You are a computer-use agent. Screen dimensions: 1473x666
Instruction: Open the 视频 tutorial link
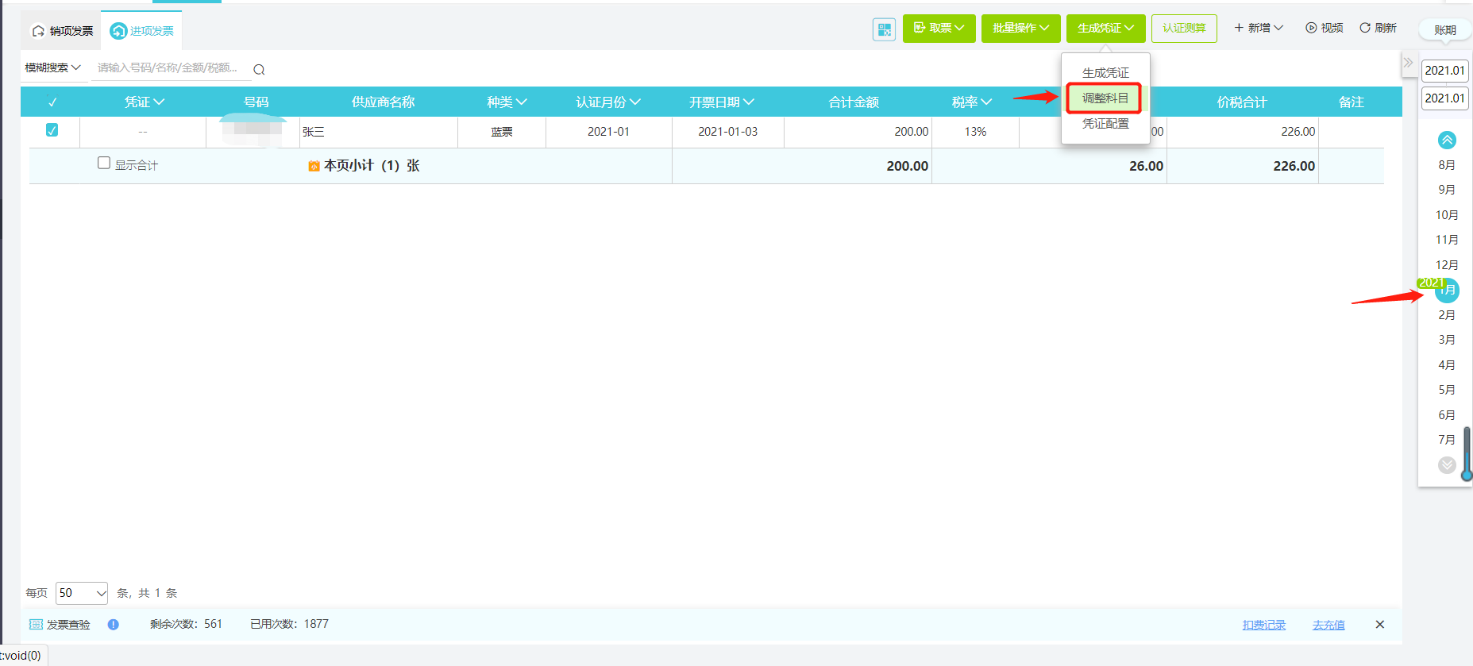pos(1324,28)
